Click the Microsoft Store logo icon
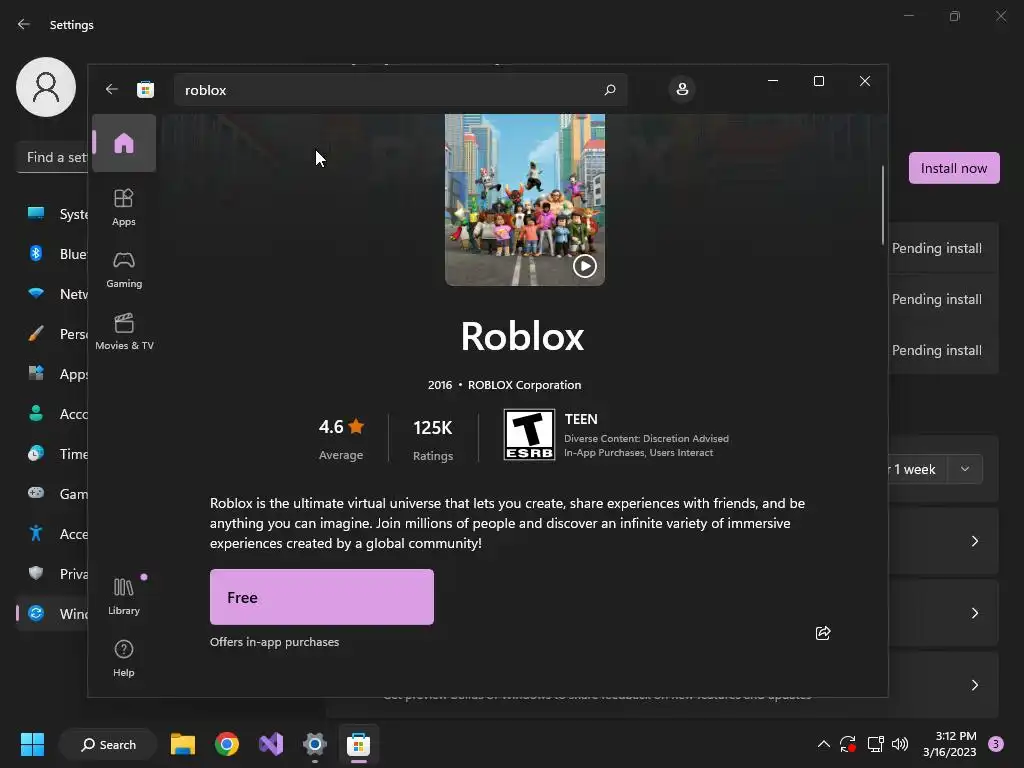Image resolution: width=1024 pixels, height=768 pixels. click(x=146, y=89)
